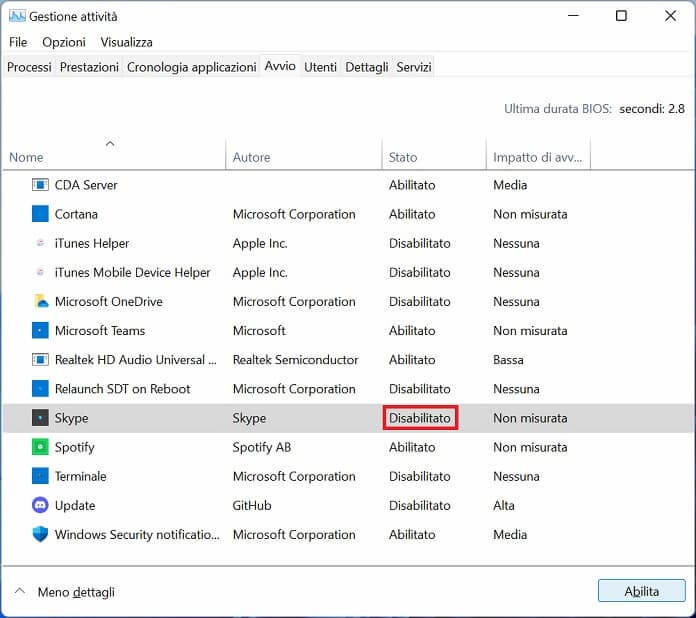Select Windows Security notification entry
Image resolution: width=696 pixels, height=618 pixels.
[137, 535]
